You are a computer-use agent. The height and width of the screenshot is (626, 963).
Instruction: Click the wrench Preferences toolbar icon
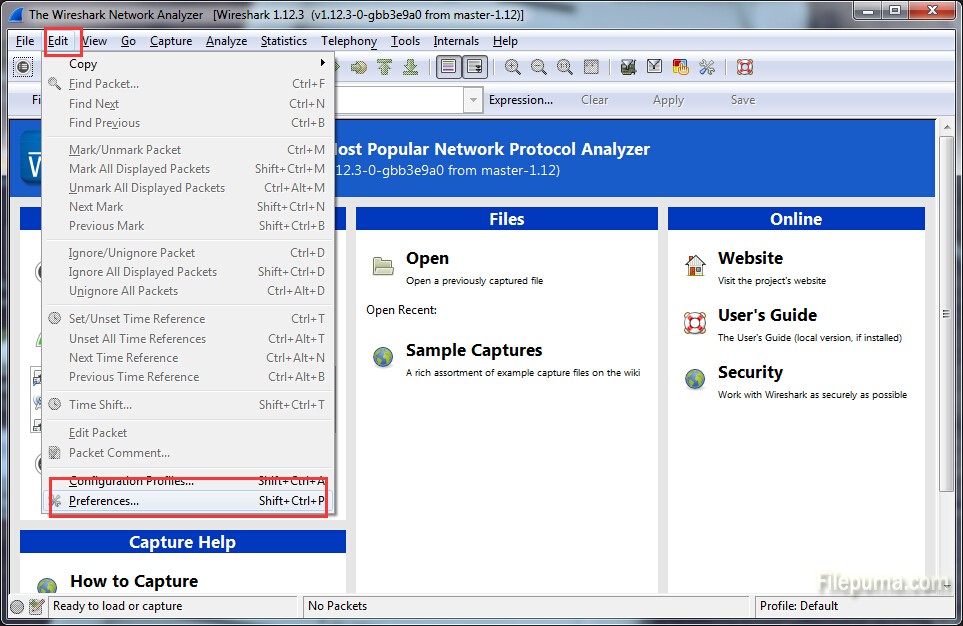(x=707, y=67)
